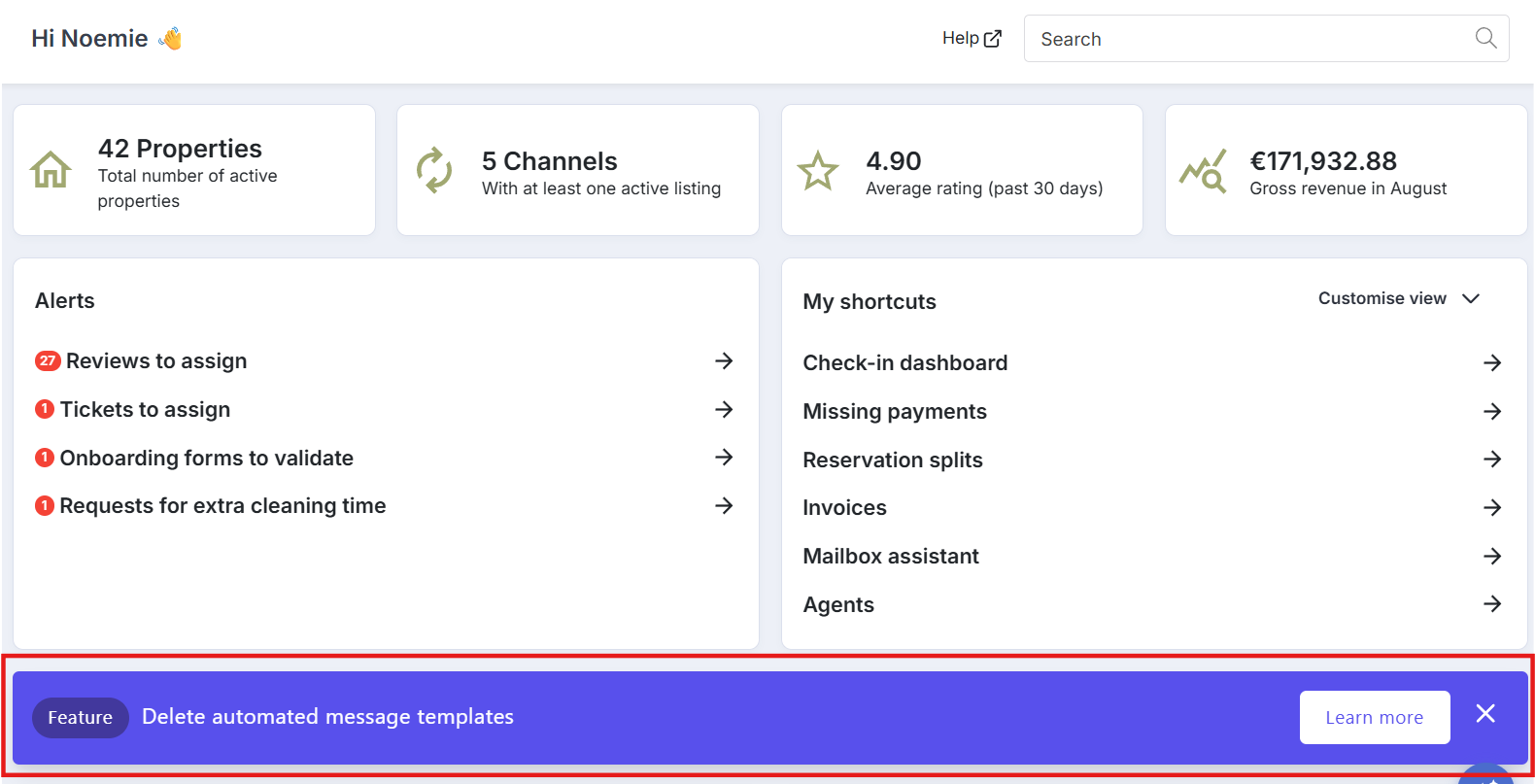Click the €171,932.88 revenue value

(1323, 161)
